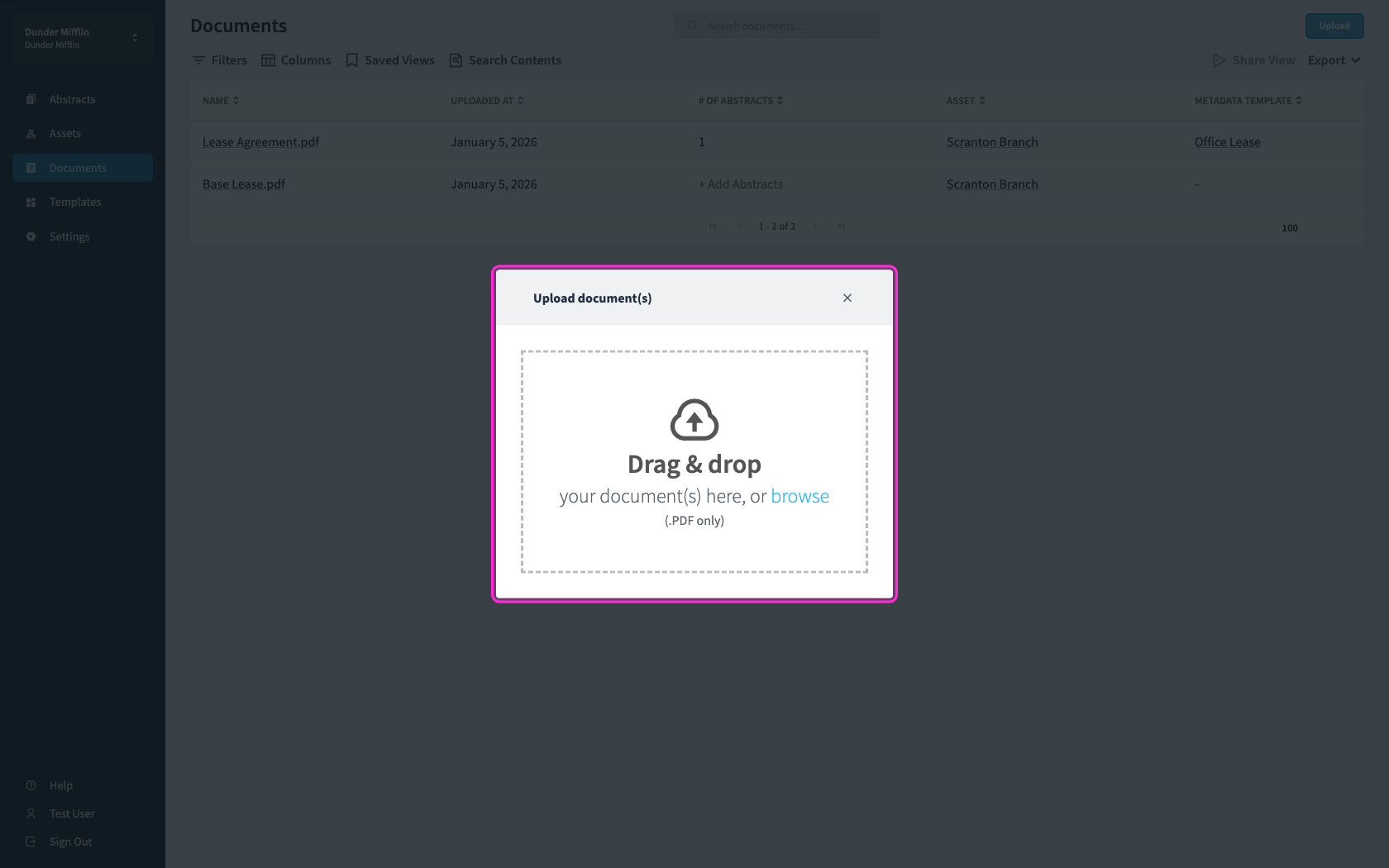The width and height of the screenshot is (1389, 868).
Task: Click the Upload button
Action: click(x=1334, y=26)
